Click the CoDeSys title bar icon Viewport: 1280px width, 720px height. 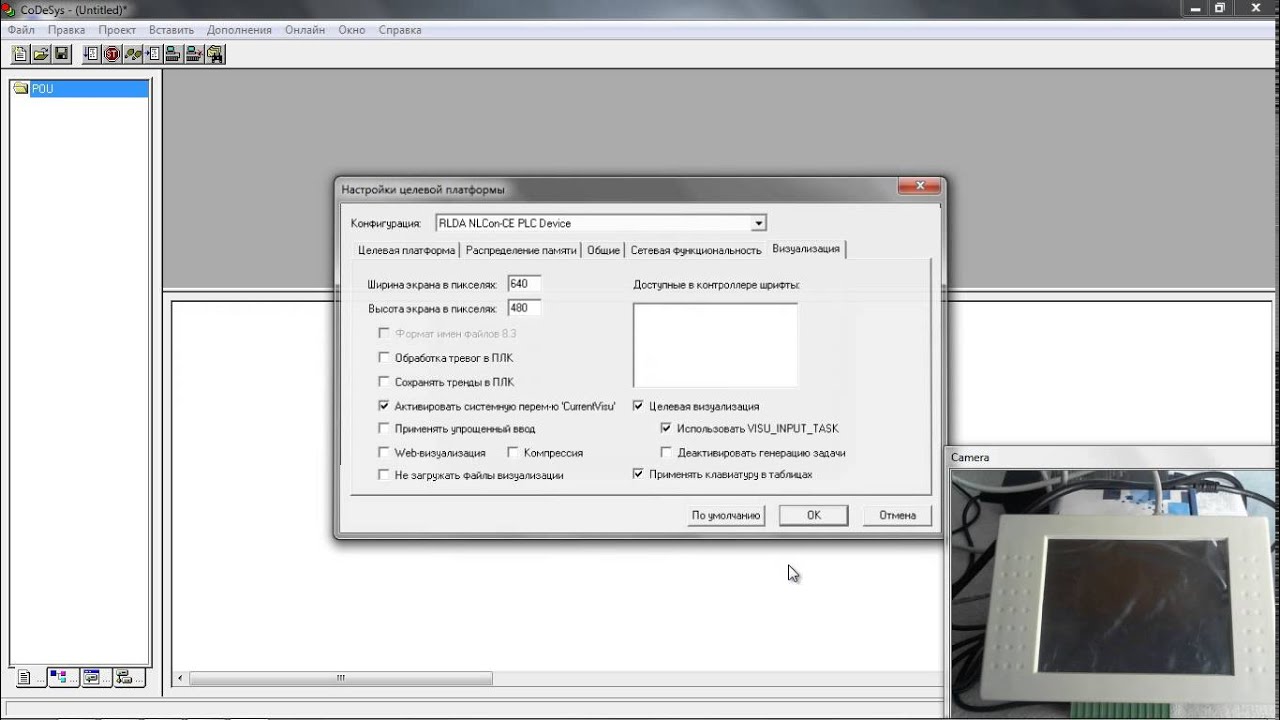click(x=10, y=9)
